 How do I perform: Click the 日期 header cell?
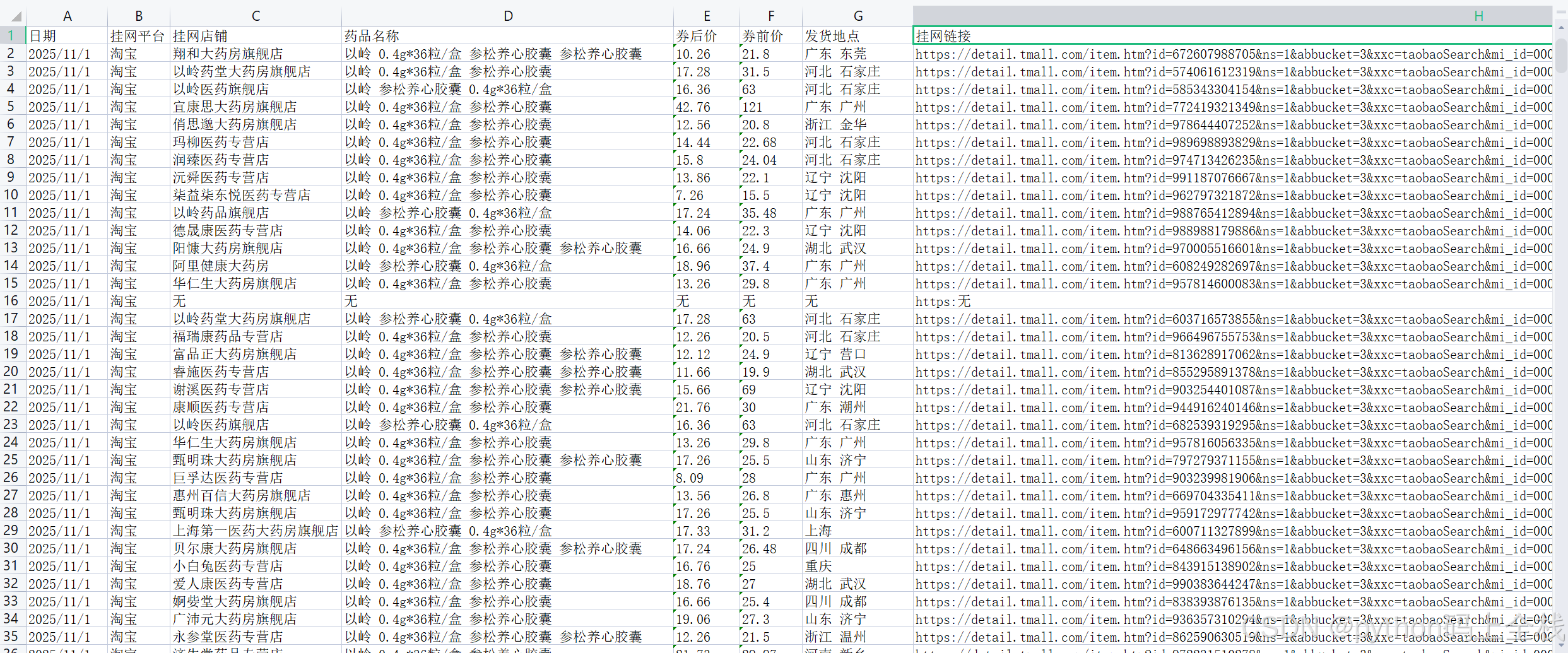[67, 36]
